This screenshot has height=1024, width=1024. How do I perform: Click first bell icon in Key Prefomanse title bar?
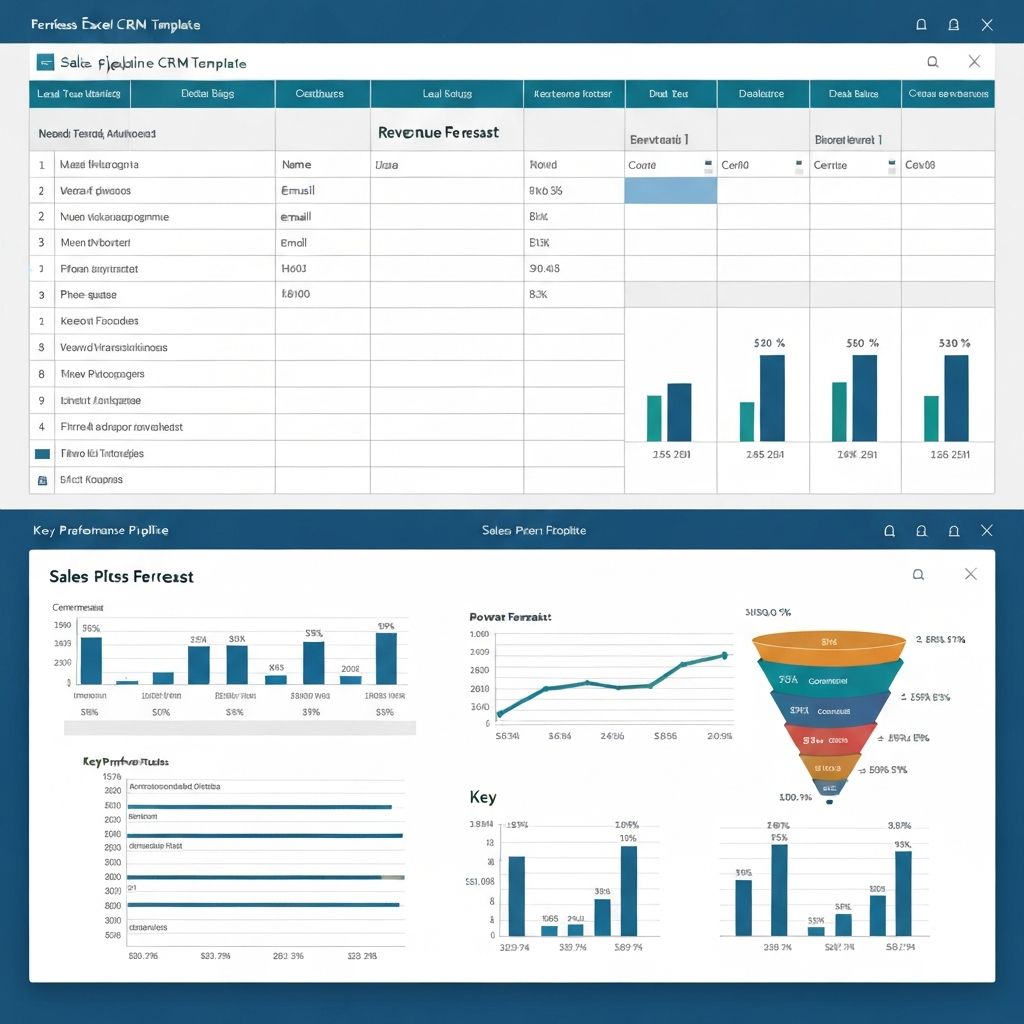[x=889, y=530]
